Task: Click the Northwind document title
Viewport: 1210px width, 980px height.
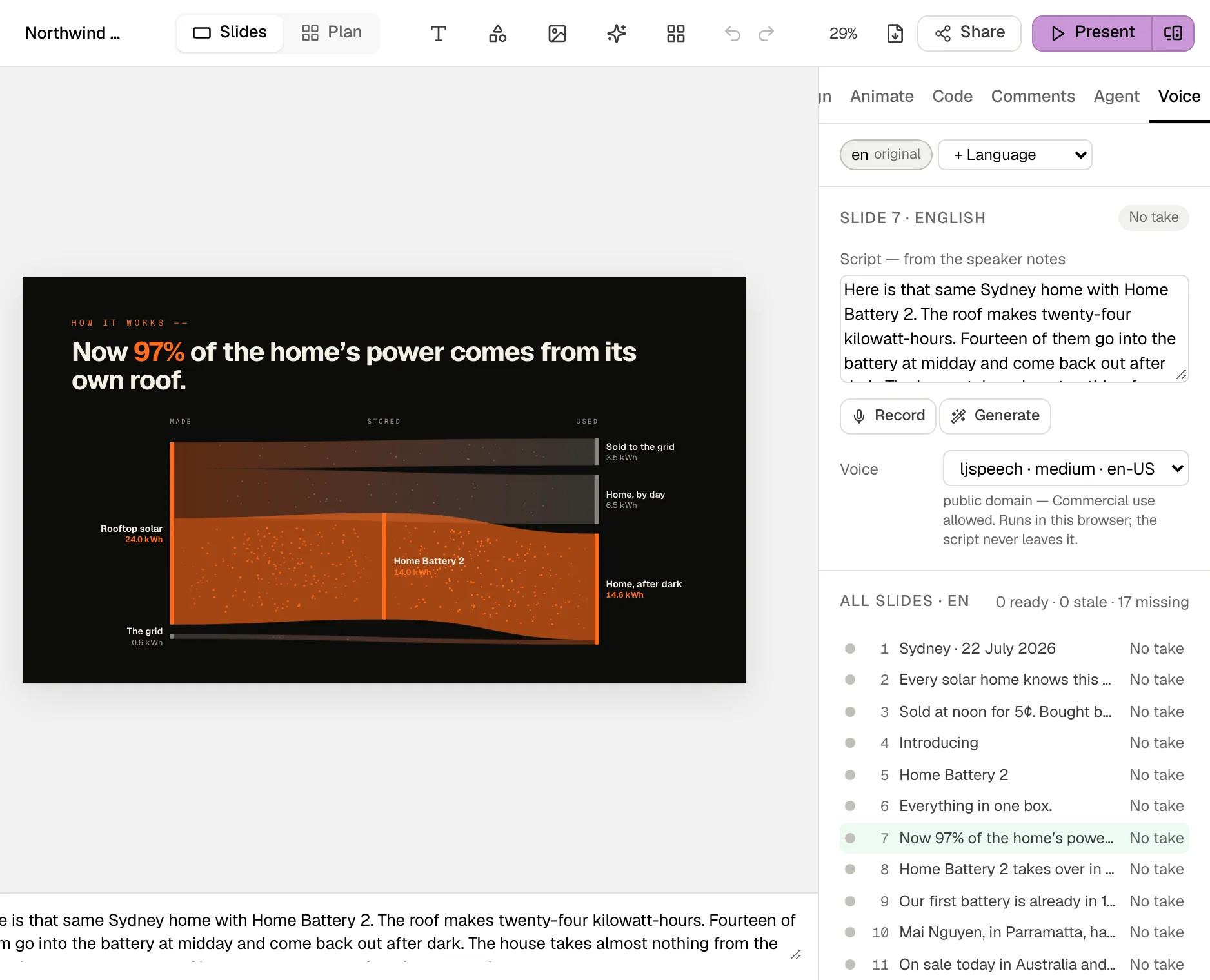Action: [73, 33]
